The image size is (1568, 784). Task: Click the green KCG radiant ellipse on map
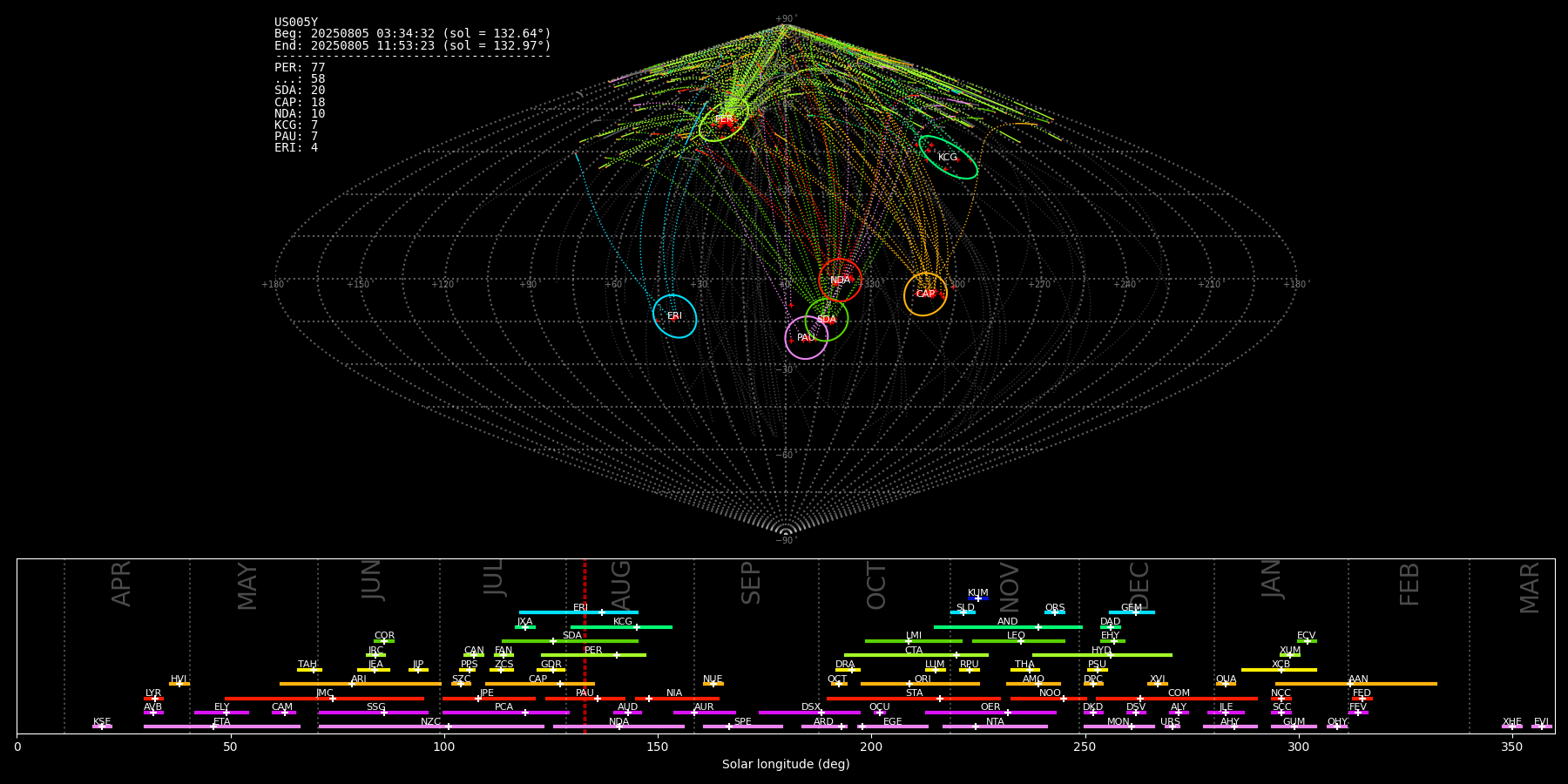point(948,158)
